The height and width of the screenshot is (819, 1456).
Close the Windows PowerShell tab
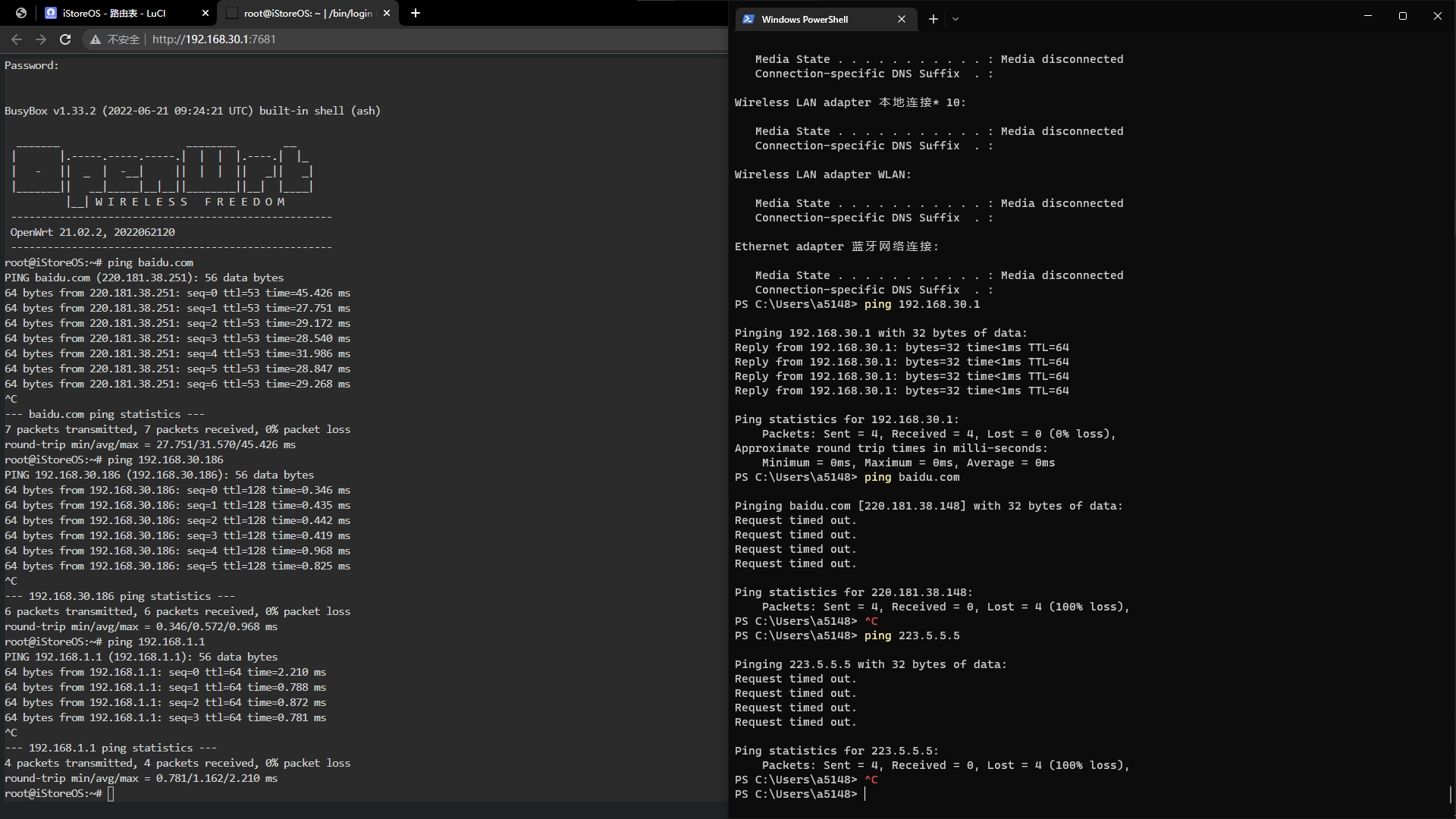902,19
